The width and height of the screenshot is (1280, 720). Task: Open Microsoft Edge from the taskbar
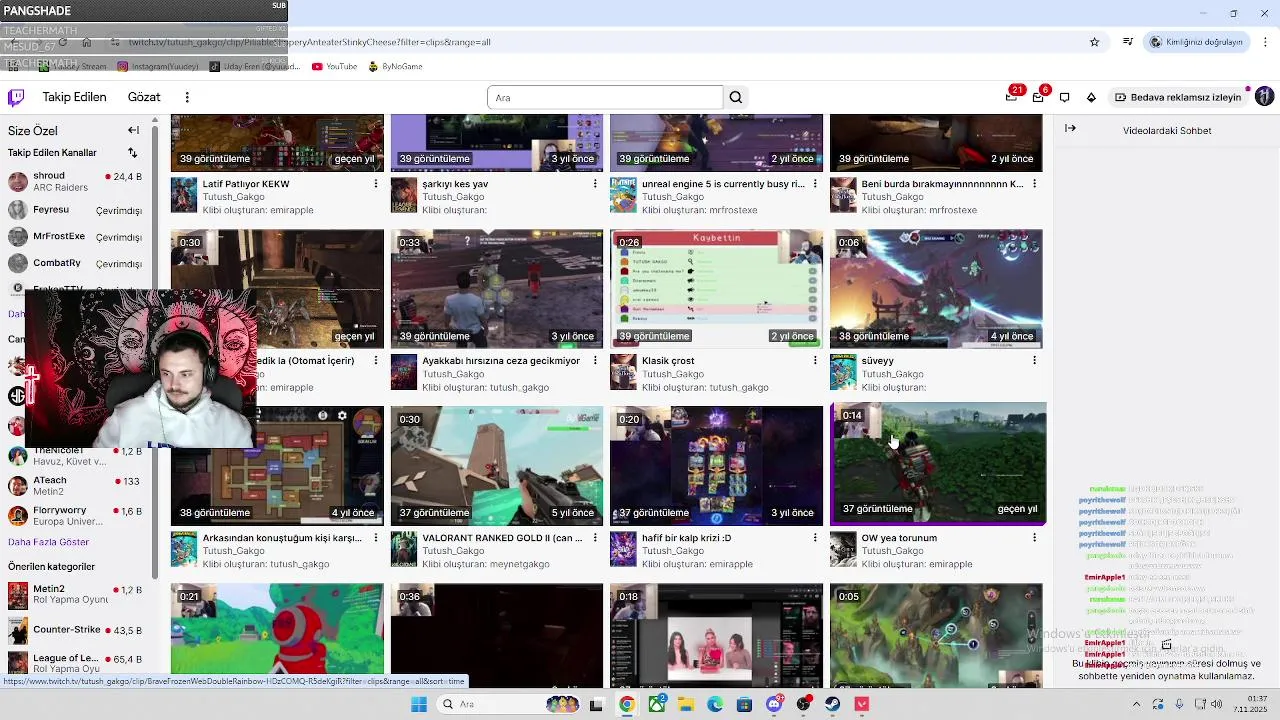tap(715, 704)
